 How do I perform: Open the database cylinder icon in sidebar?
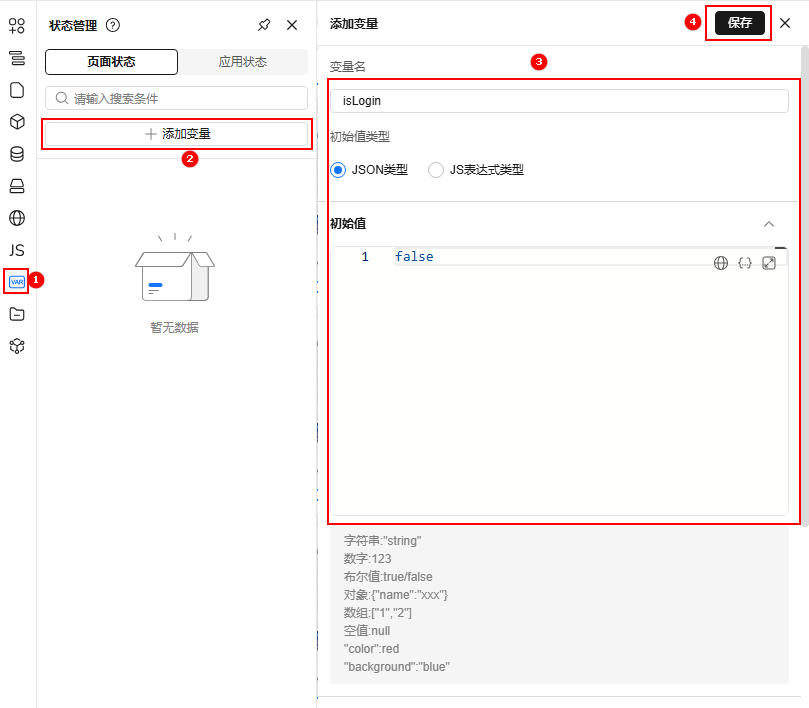[x=17, y=154]
